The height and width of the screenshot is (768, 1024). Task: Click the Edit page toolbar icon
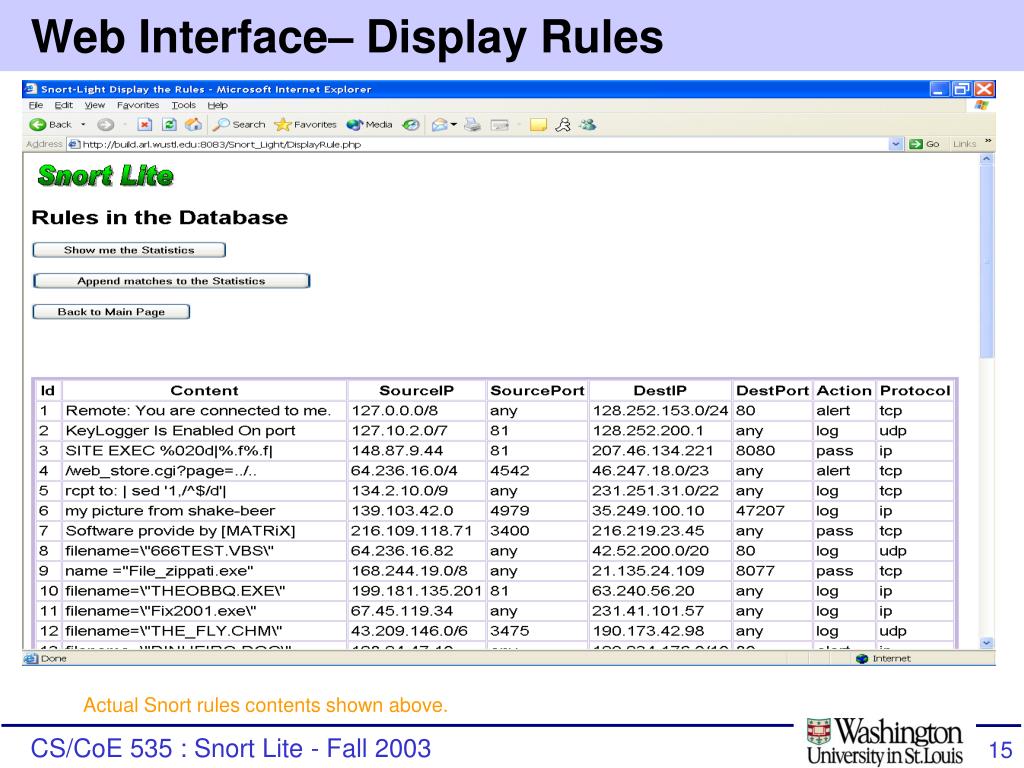pyautogui.click(x=500, y=124)
